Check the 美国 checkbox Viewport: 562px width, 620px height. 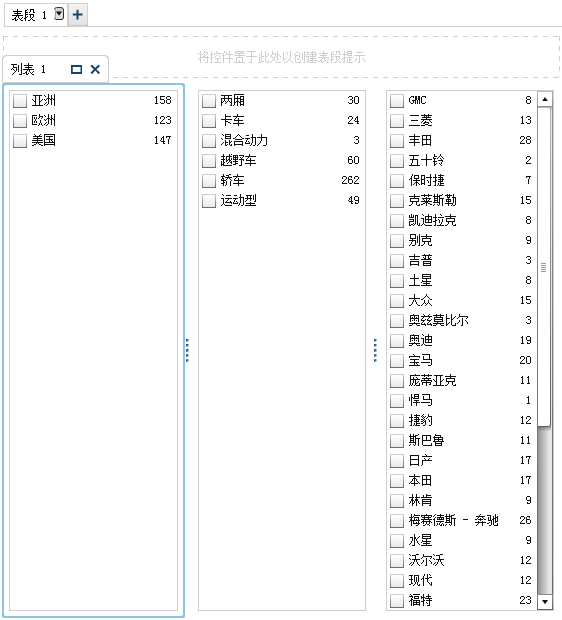(x=20, y=140)
